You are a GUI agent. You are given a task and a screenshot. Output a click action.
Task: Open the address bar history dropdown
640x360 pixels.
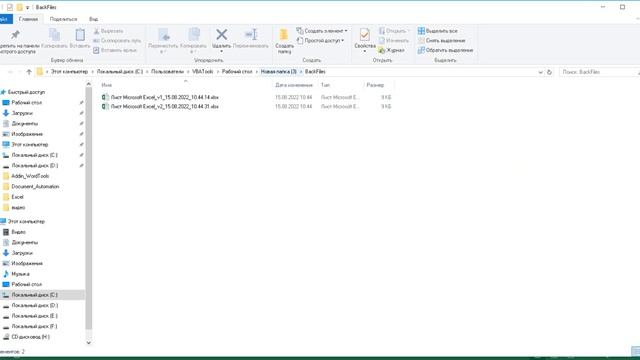coord(540,72)
